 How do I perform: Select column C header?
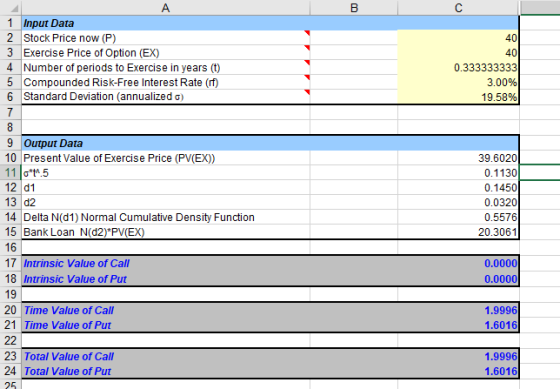(458, 8)
